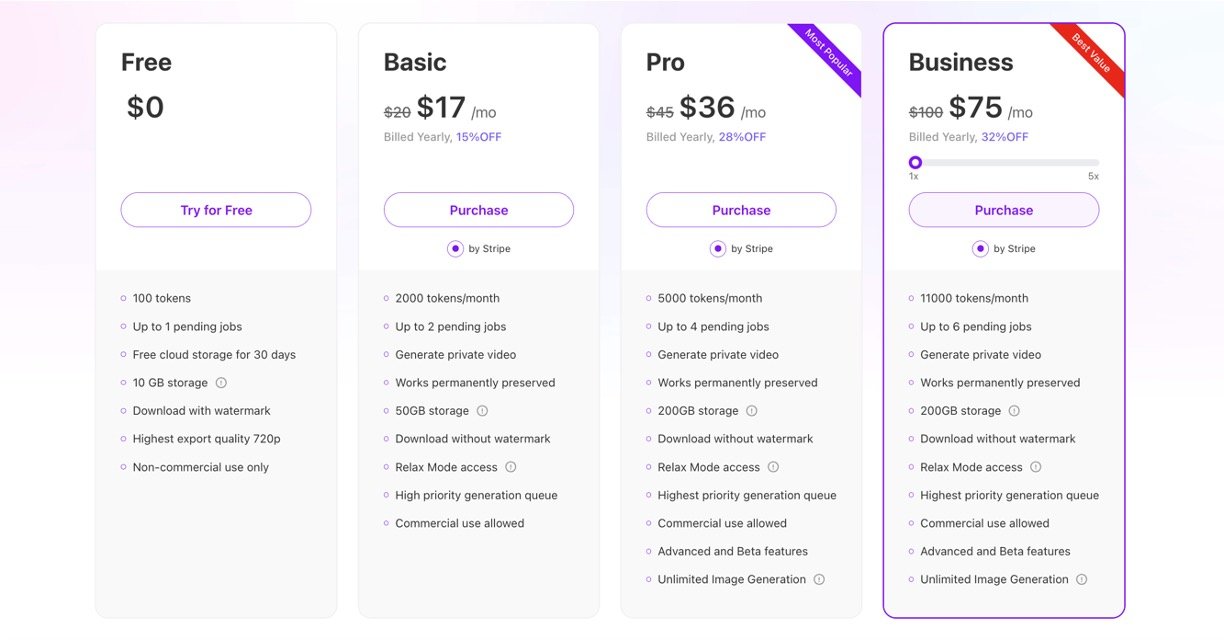Click info icon beside Business Unlimited Image Generation
This screenshot has height=640, width=1224.
[1082, 579]
